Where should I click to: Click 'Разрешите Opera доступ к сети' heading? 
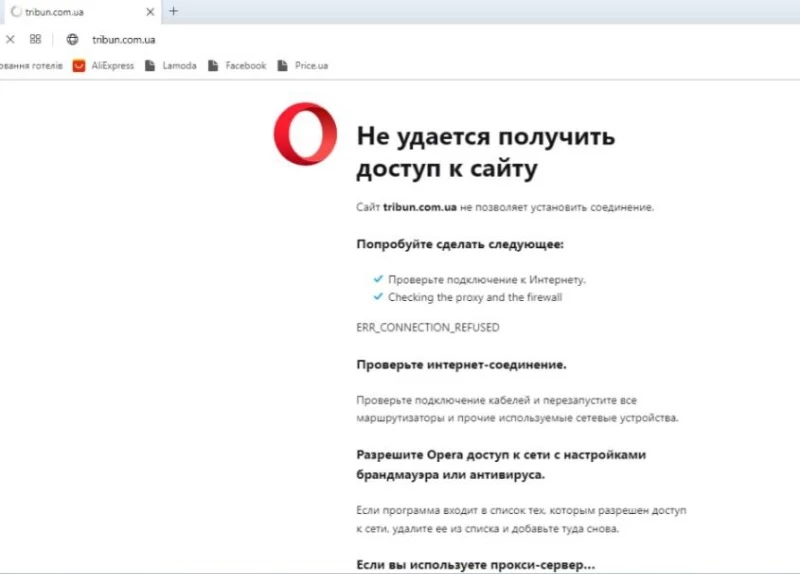point(501,464)
